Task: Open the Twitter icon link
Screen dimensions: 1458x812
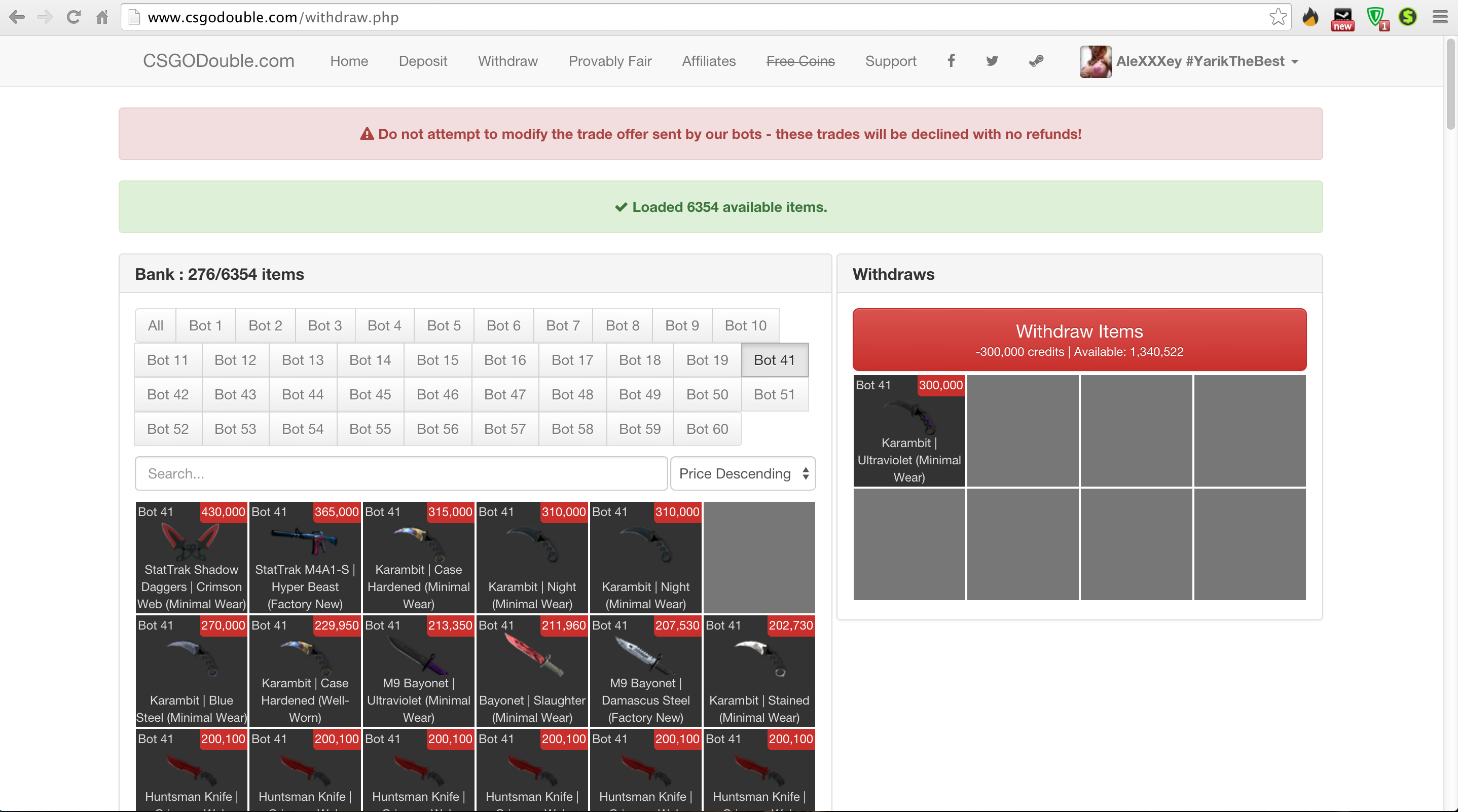Action: pos(992,60)
